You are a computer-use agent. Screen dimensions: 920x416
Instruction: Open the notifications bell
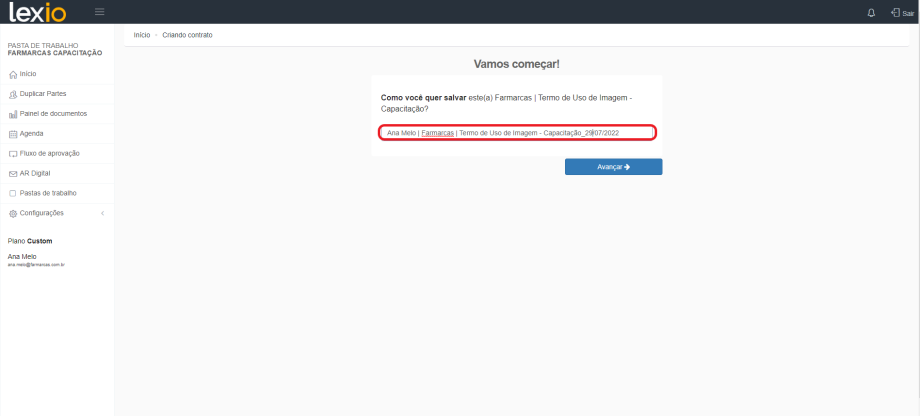[871, 13]
